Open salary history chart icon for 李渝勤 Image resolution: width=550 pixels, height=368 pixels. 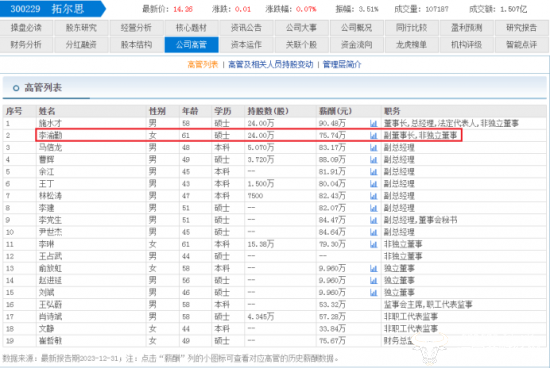click(373, 135)
